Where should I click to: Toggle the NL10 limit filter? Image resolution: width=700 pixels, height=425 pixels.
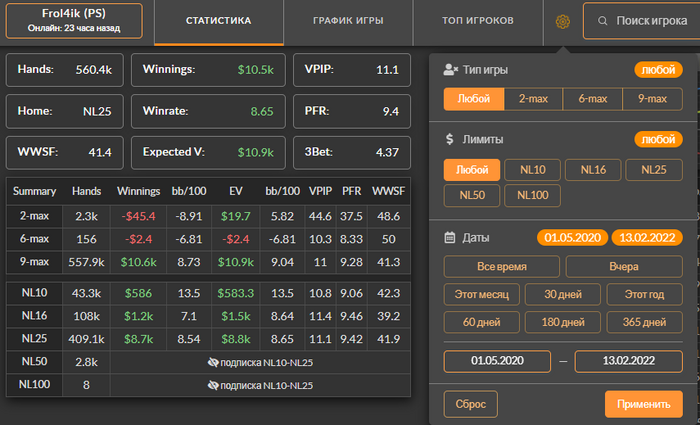tap(533, 170)
